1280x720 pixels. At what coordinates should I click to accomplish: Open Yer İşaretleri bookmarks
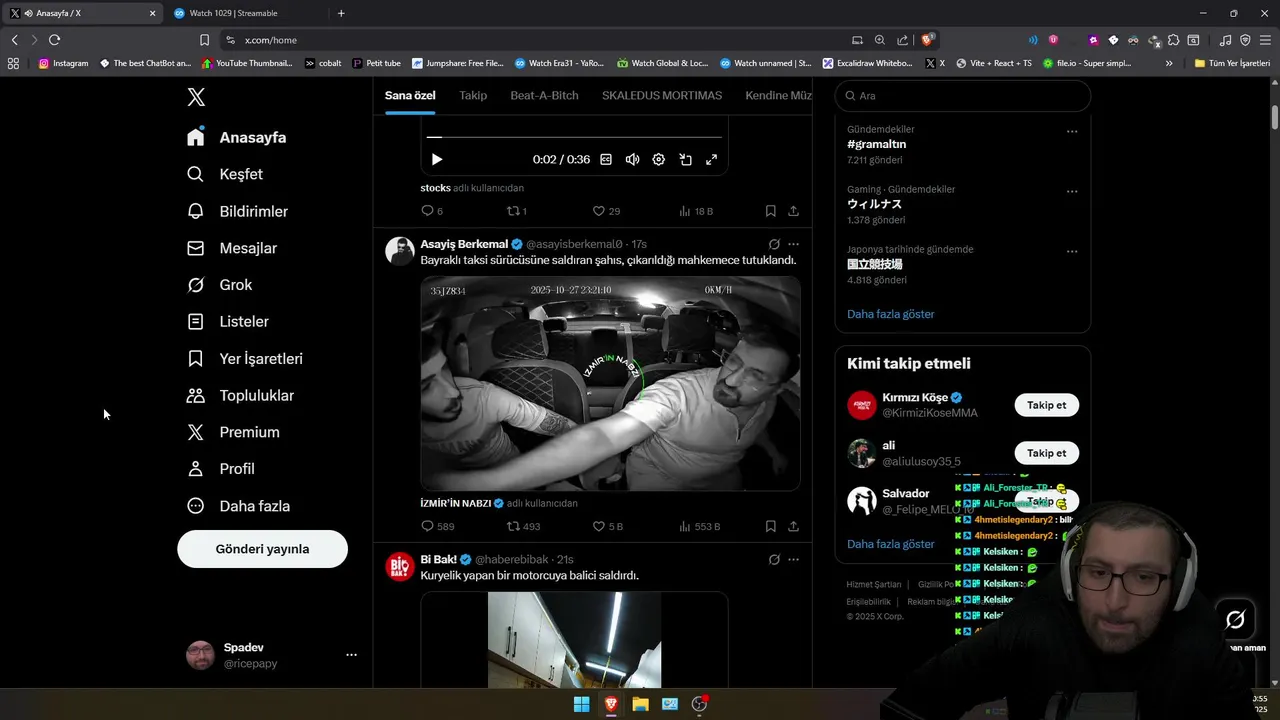coord(245,358)
